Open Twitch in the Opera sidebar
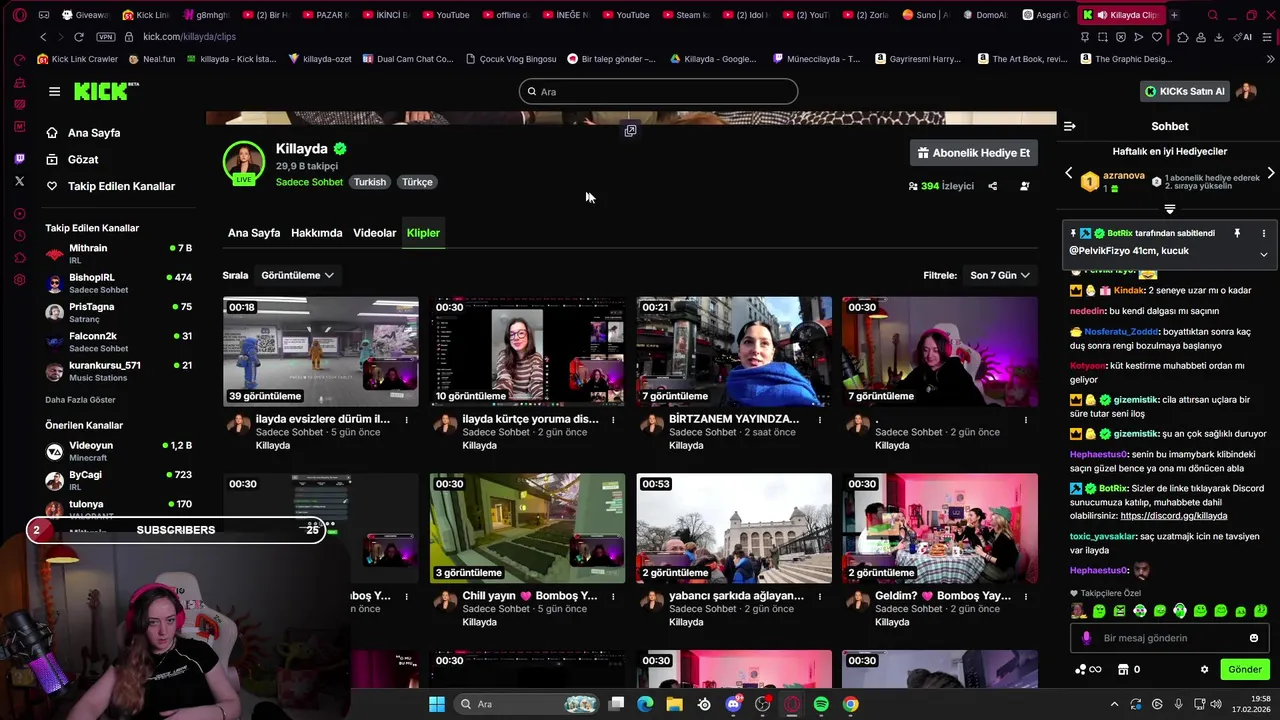Image resolution: width=1280 pixels, height=720 pixels. tap(20, 159)
